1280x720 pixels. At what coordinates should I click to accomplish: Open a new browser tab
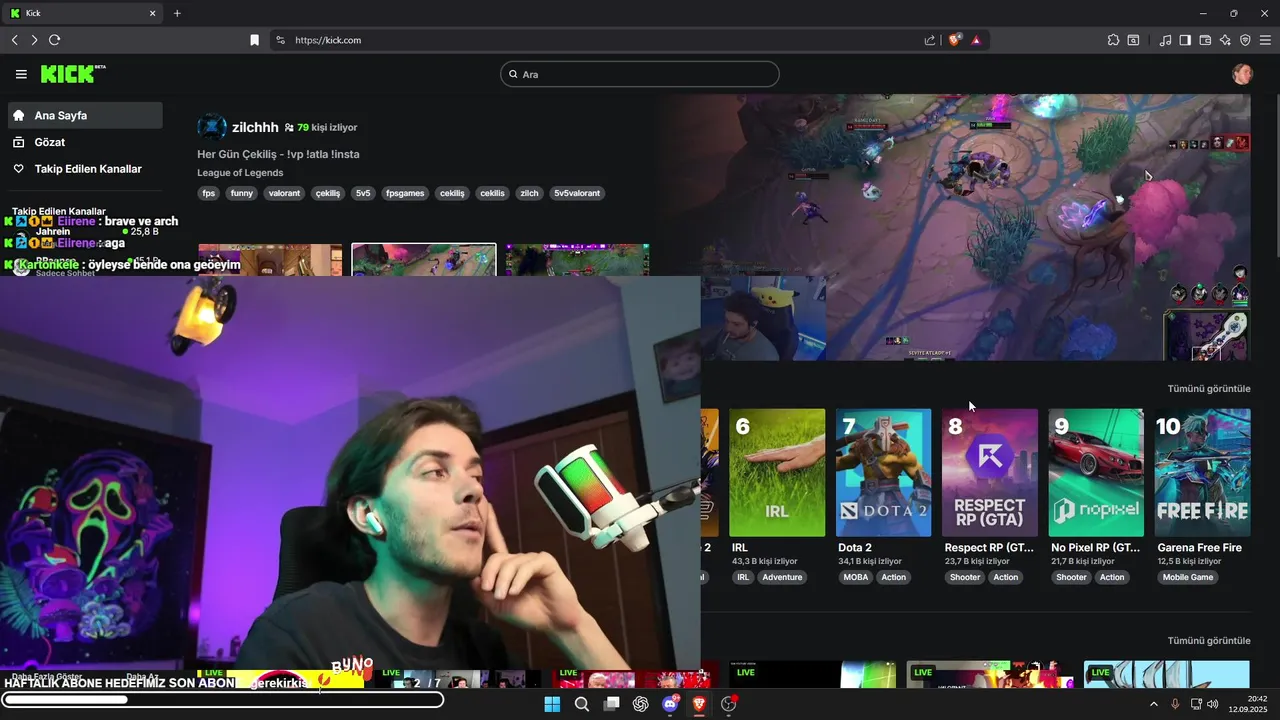177,13
